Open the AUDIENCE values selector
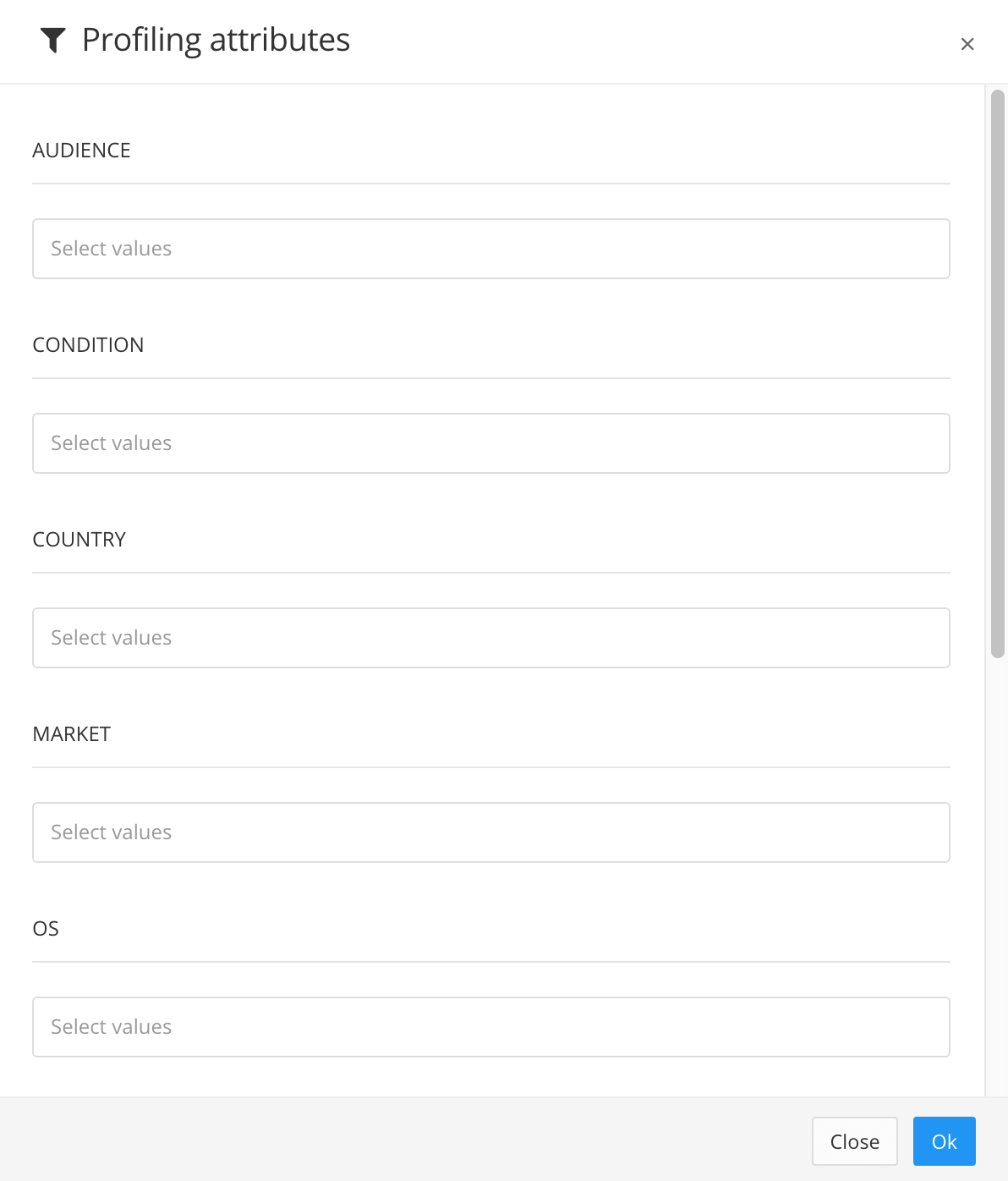1008x1181 pixels. pyautogui.click(x=491, y=248)
